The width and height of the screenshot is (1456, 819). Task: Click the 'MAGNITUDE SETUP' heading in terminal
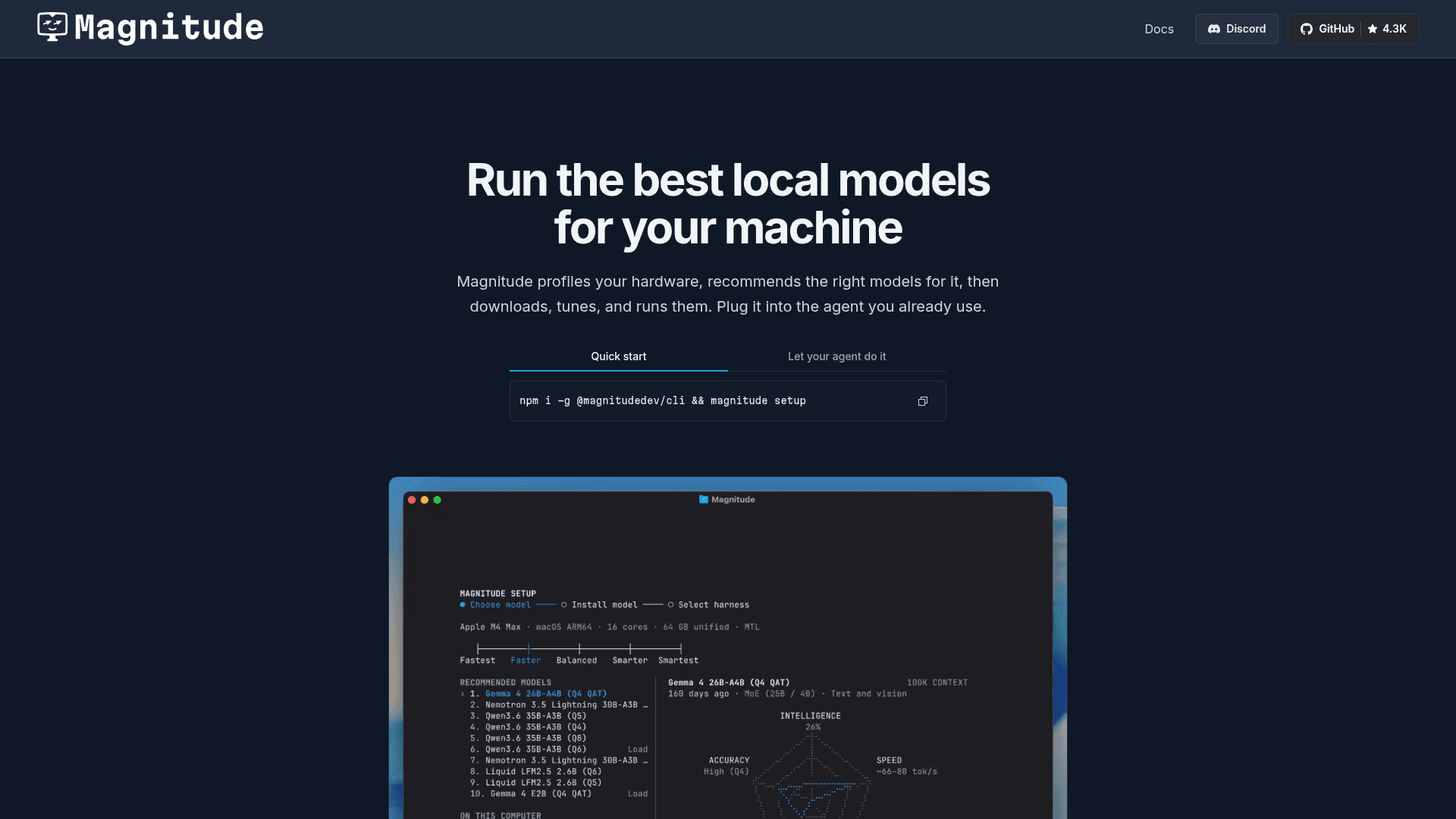497,594
